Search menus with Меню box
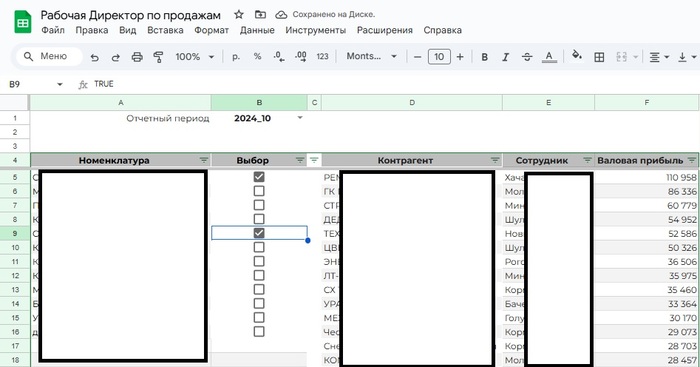This screenshot has width=700, height=367. tap(49, 56)
